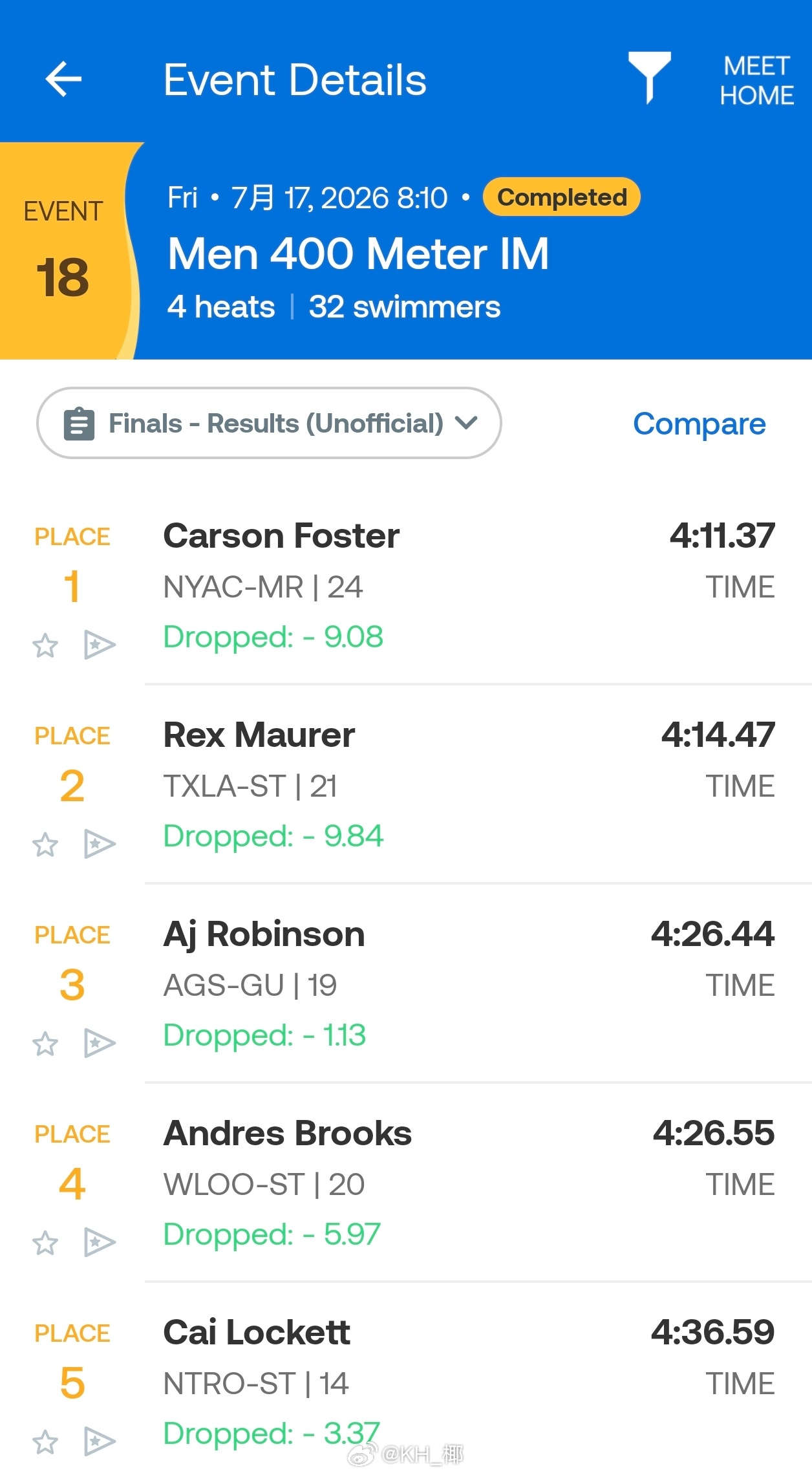This screenshot has height=1475, width=812.
Task: Star Andres Brooks as favorite
Action: pos(45,1243)
